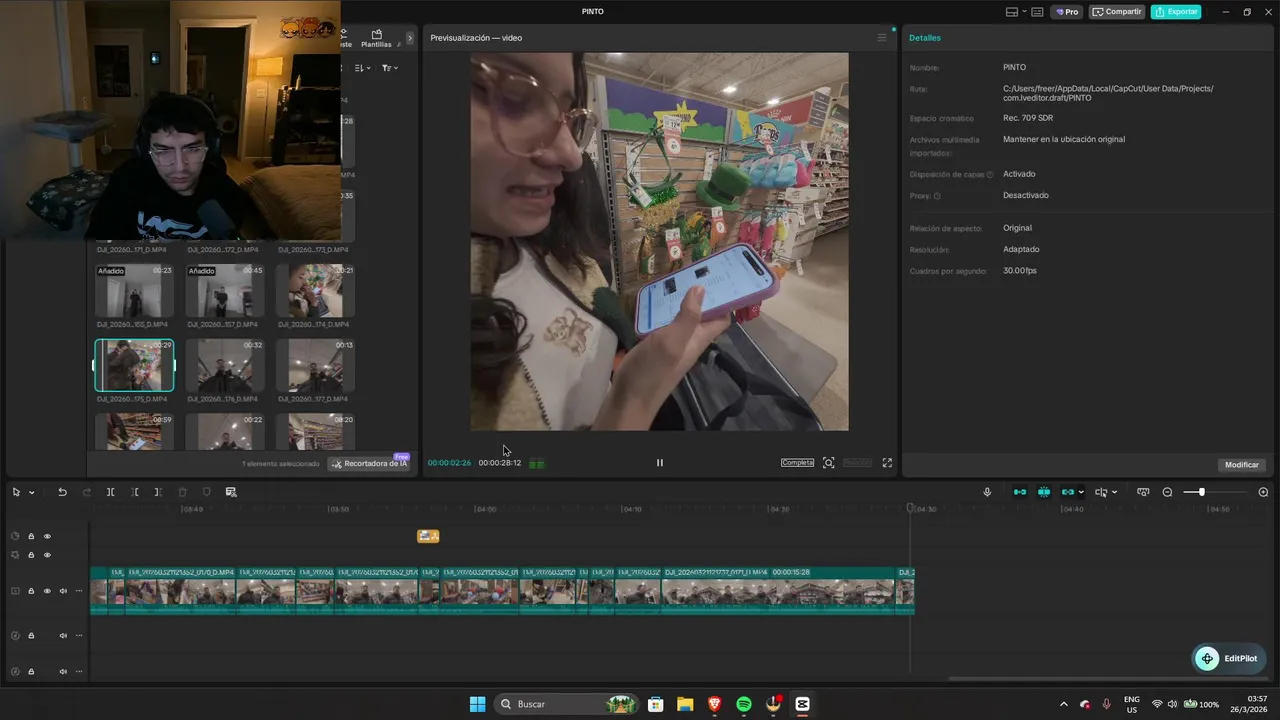This screenshot has height=720, width=1280.
Task: Show hidden system tray icons
Action: pos(1063,704)
